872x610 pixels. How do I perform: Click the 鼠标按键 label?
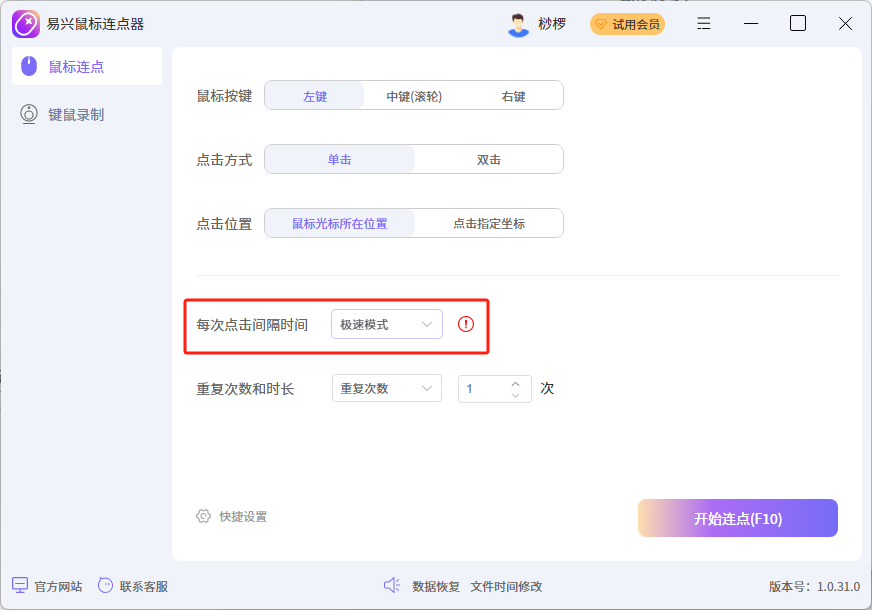coord(224,96)
